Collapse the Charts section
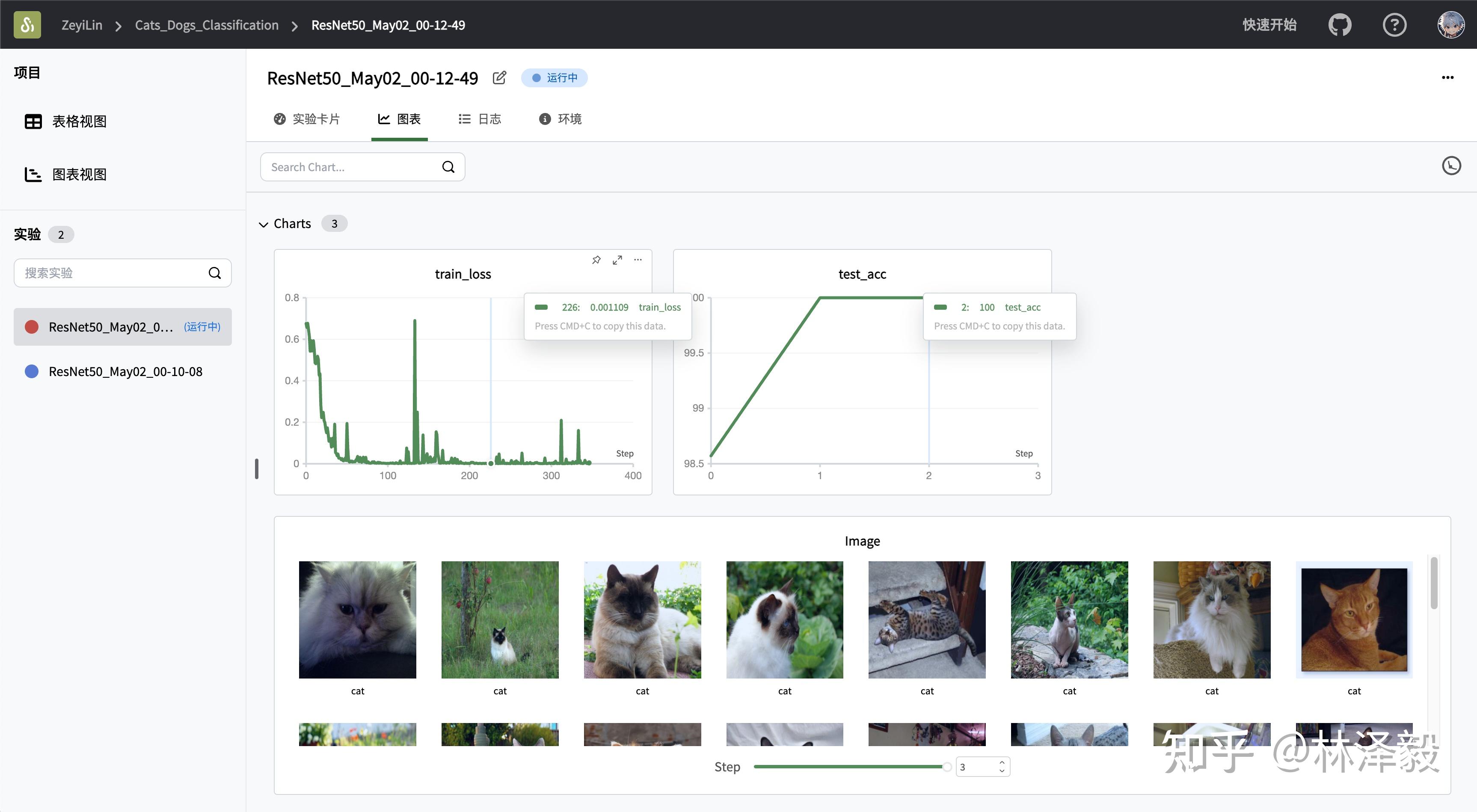 coord(264,224)
